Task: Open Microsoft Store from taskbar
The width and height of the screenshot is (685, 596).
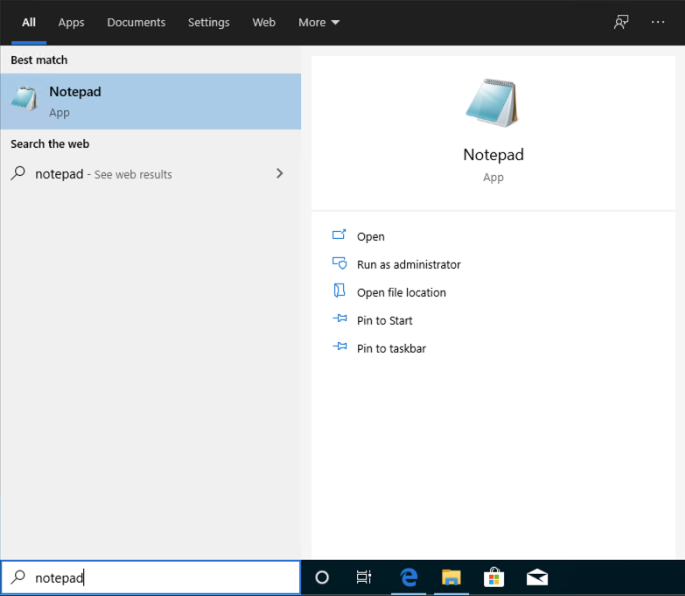Action: (x=494, y=578)
